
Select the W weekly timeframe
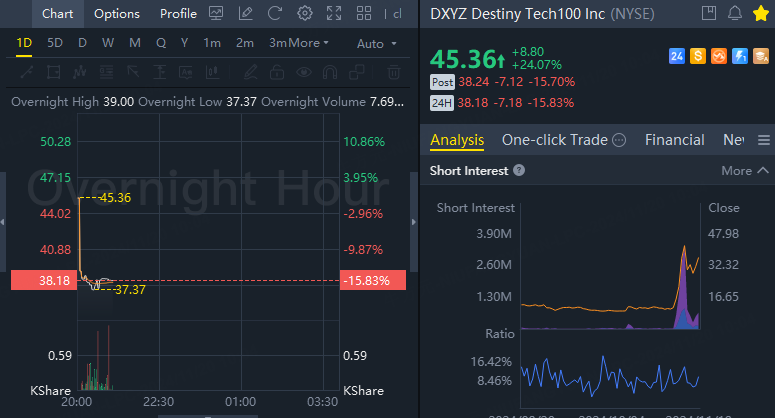coord(108,43)
